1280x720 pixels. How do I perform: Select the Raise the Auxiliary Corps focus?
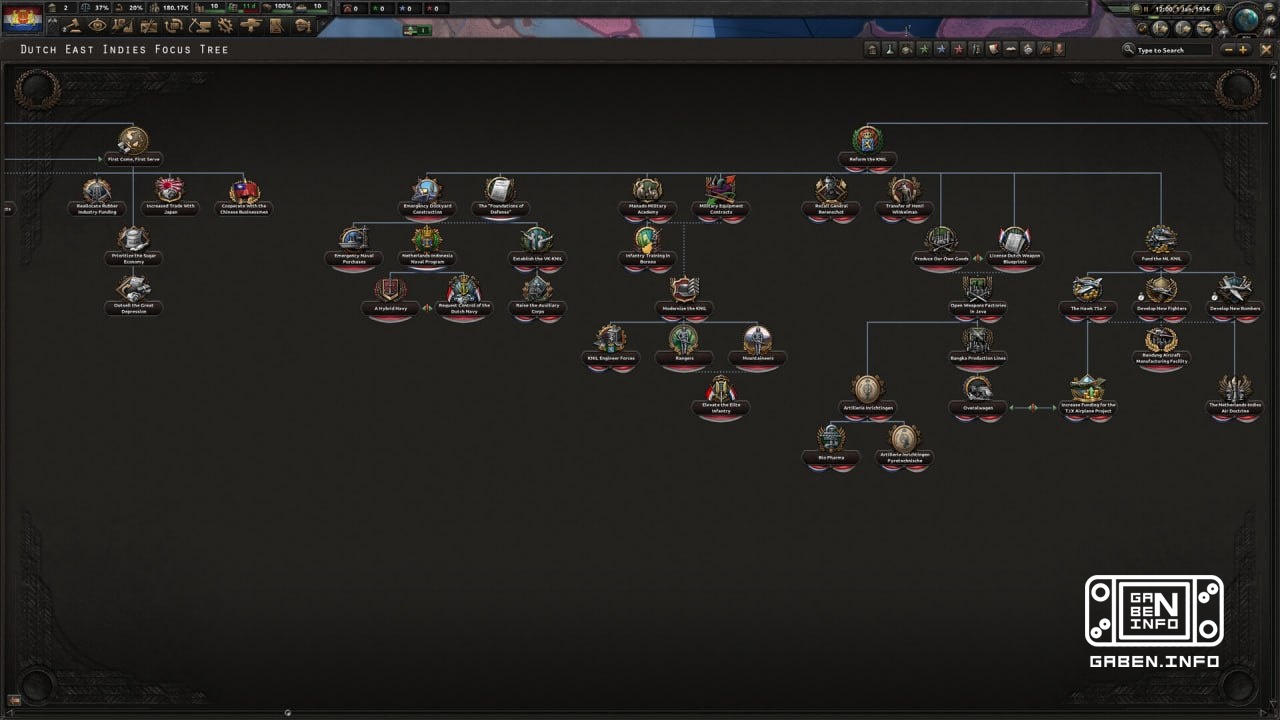point(537,296)
